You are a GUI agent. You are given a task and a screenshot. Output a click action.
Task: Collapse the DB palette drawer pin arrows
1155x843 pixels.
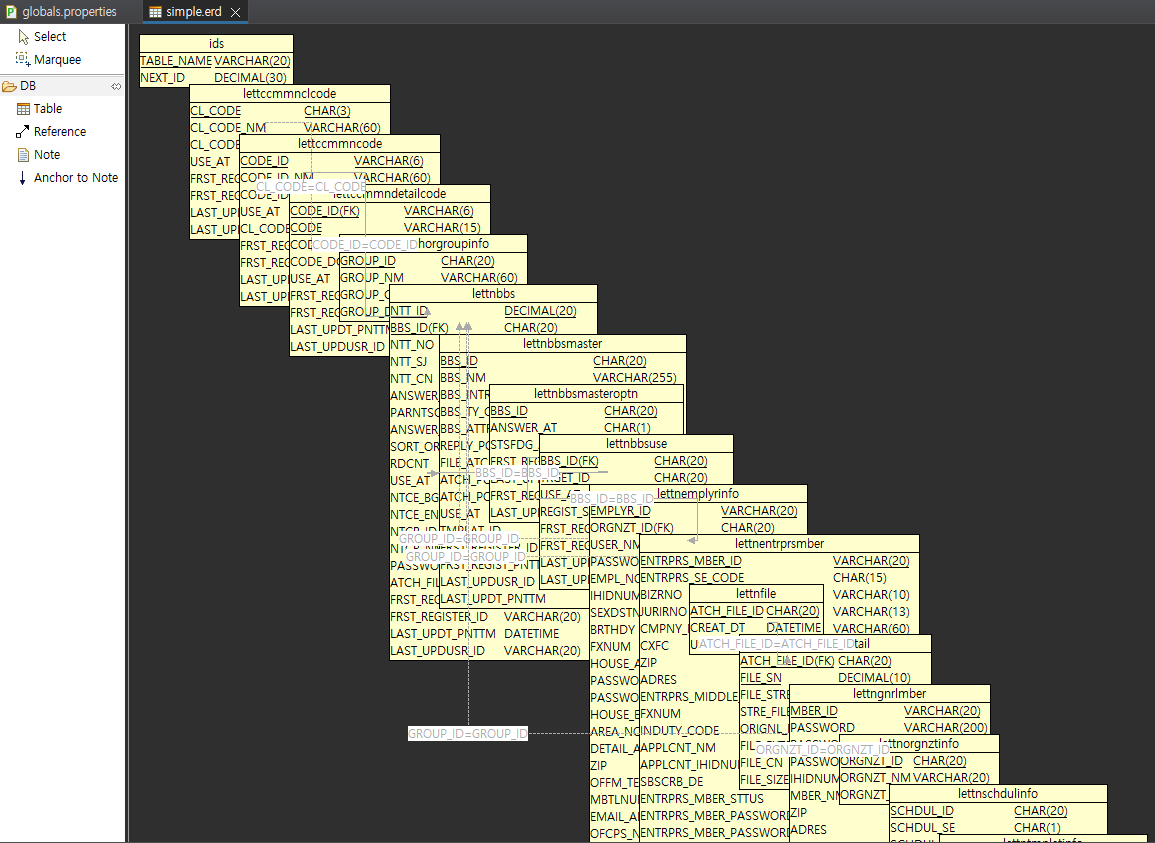tap(116, 86)
